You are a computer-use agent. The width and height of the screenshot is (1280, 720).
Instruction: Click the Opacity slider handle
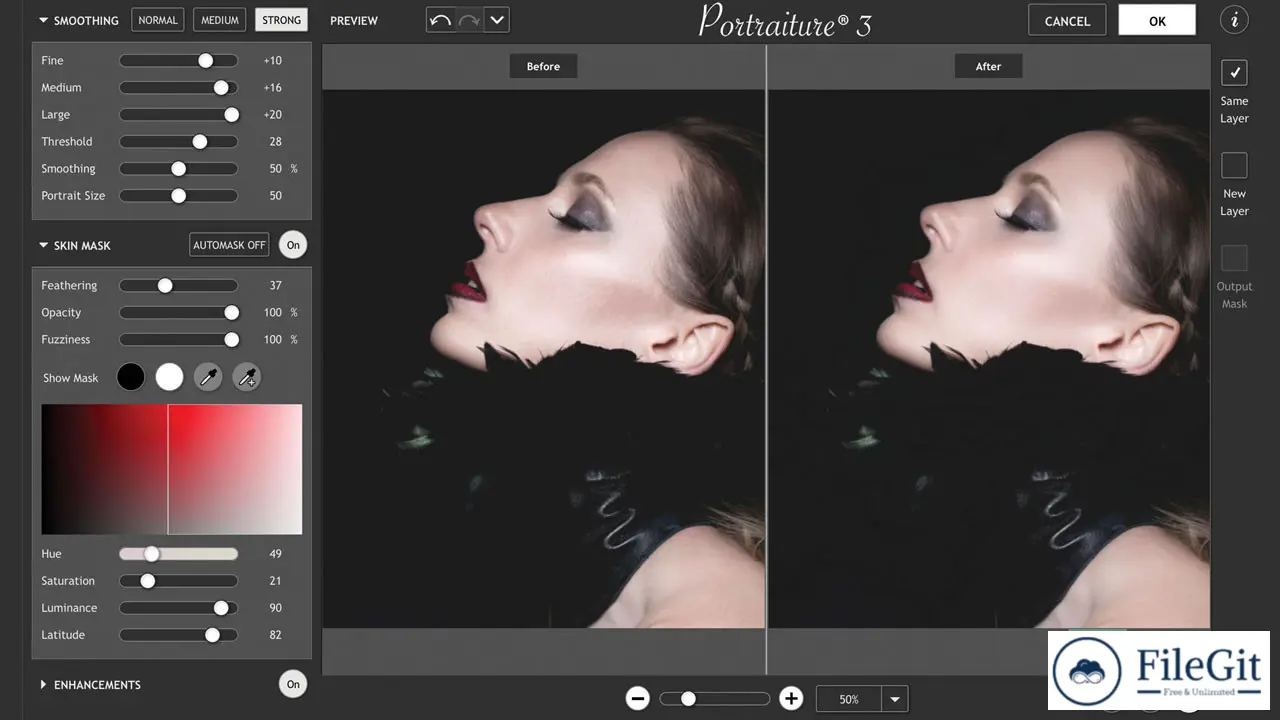coord(232,313)
